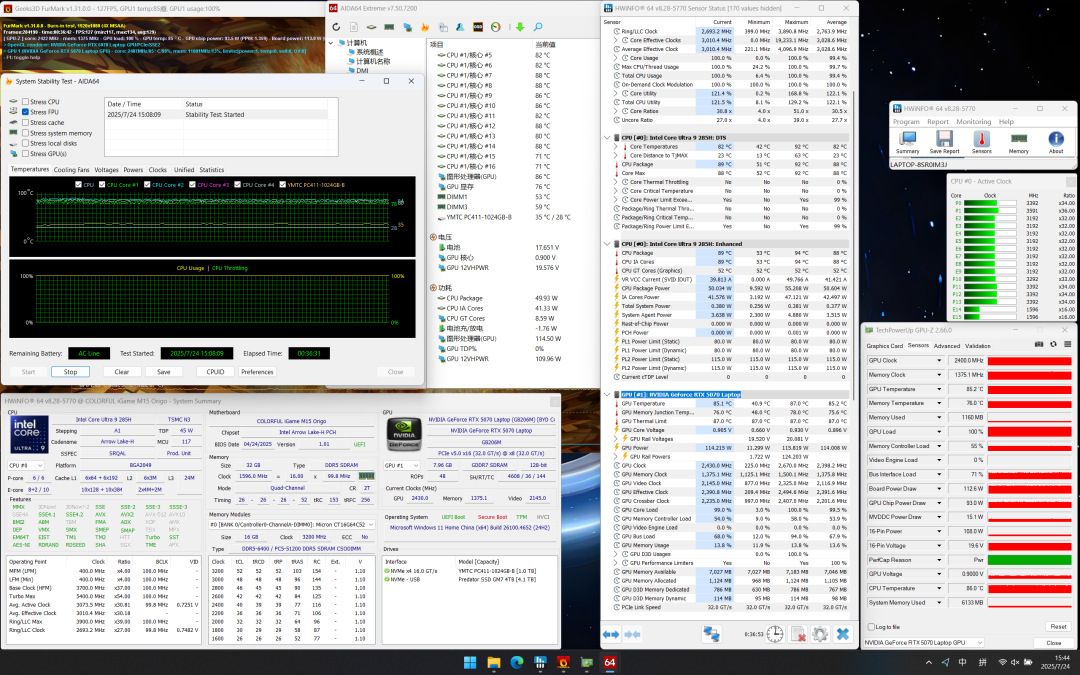Open AIDA64 memory benchmark toolbar icon
Viewport: 1080px width, 675px height.
click(389, 27)
